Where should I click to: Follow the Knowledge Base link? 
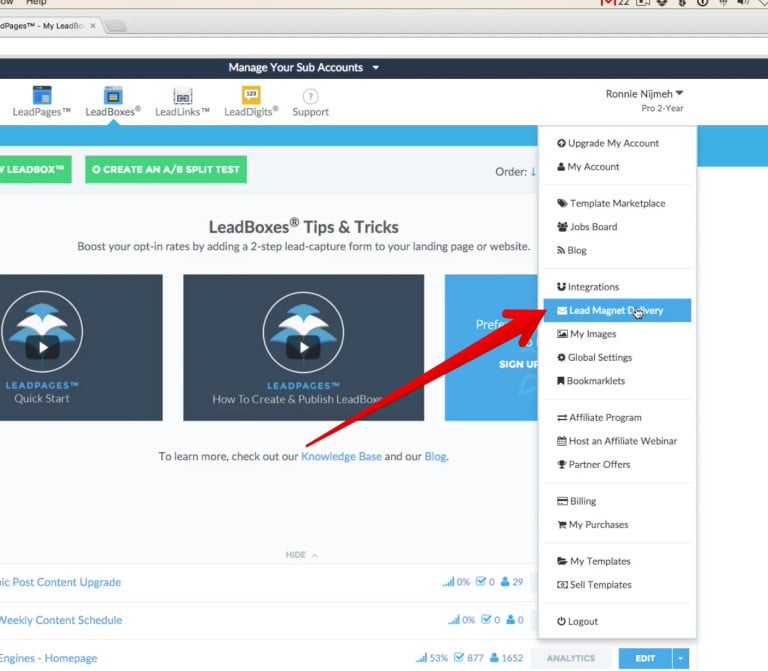pyautogui.click(x=341, y=456)
